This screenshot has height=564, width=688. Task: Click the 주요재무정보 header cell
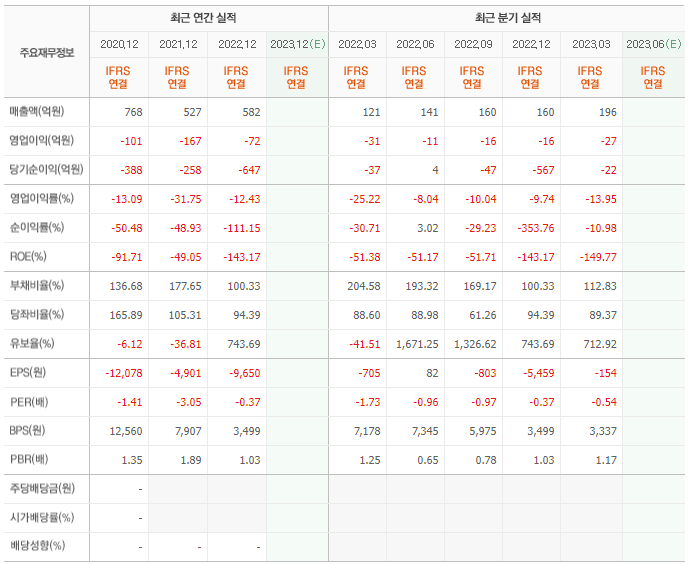[47, 53]
